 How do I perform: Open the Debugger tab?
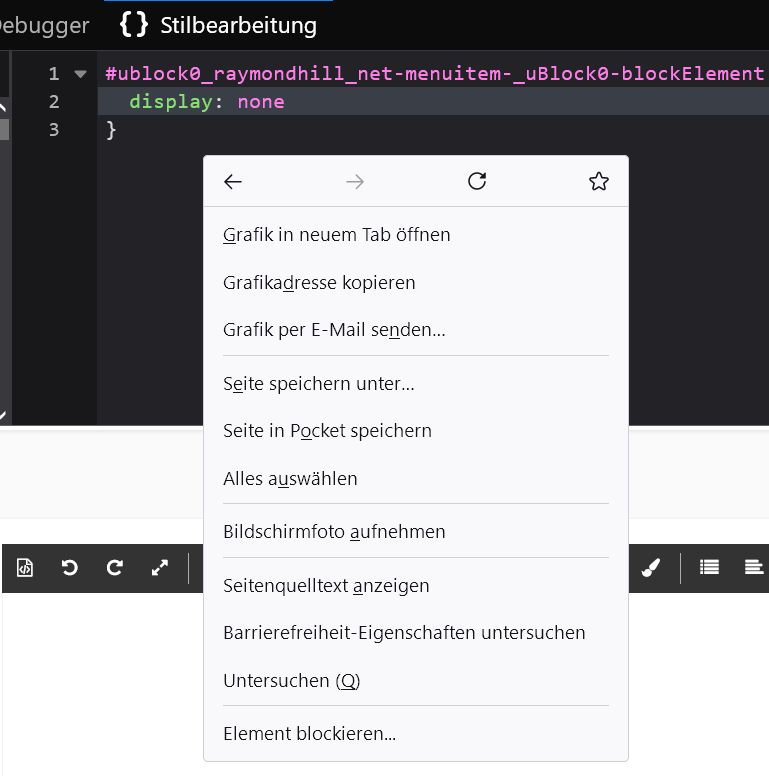point(44,25)
